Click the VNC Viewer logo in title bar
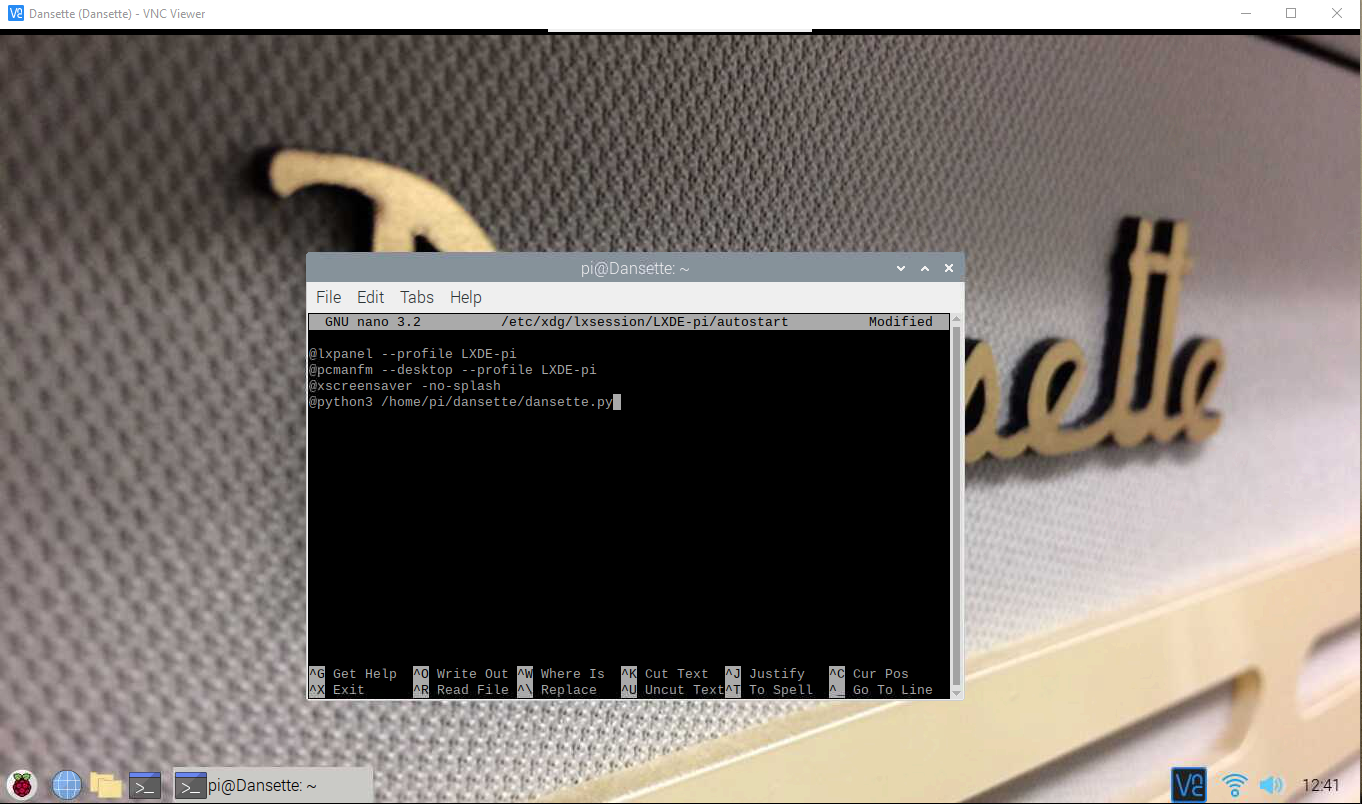1362x804 pixels. click(15, 13)
